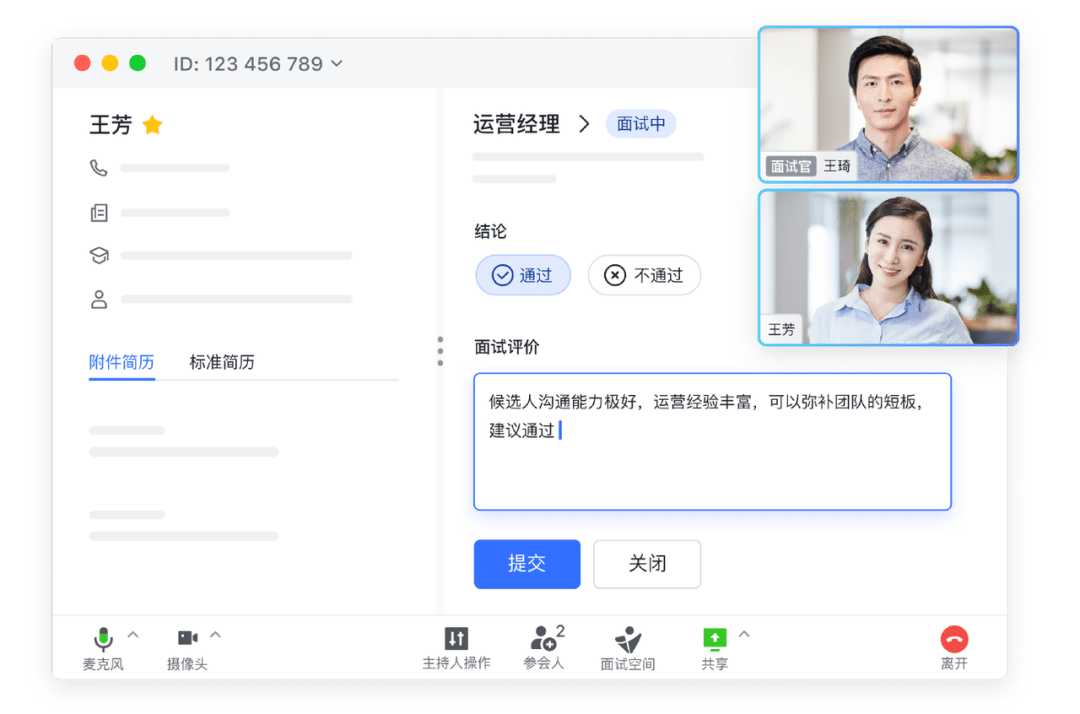Select 不通过 conclusion option
Screen dimensions: 1080x714
pyautogui.click(x=644, y=275)
